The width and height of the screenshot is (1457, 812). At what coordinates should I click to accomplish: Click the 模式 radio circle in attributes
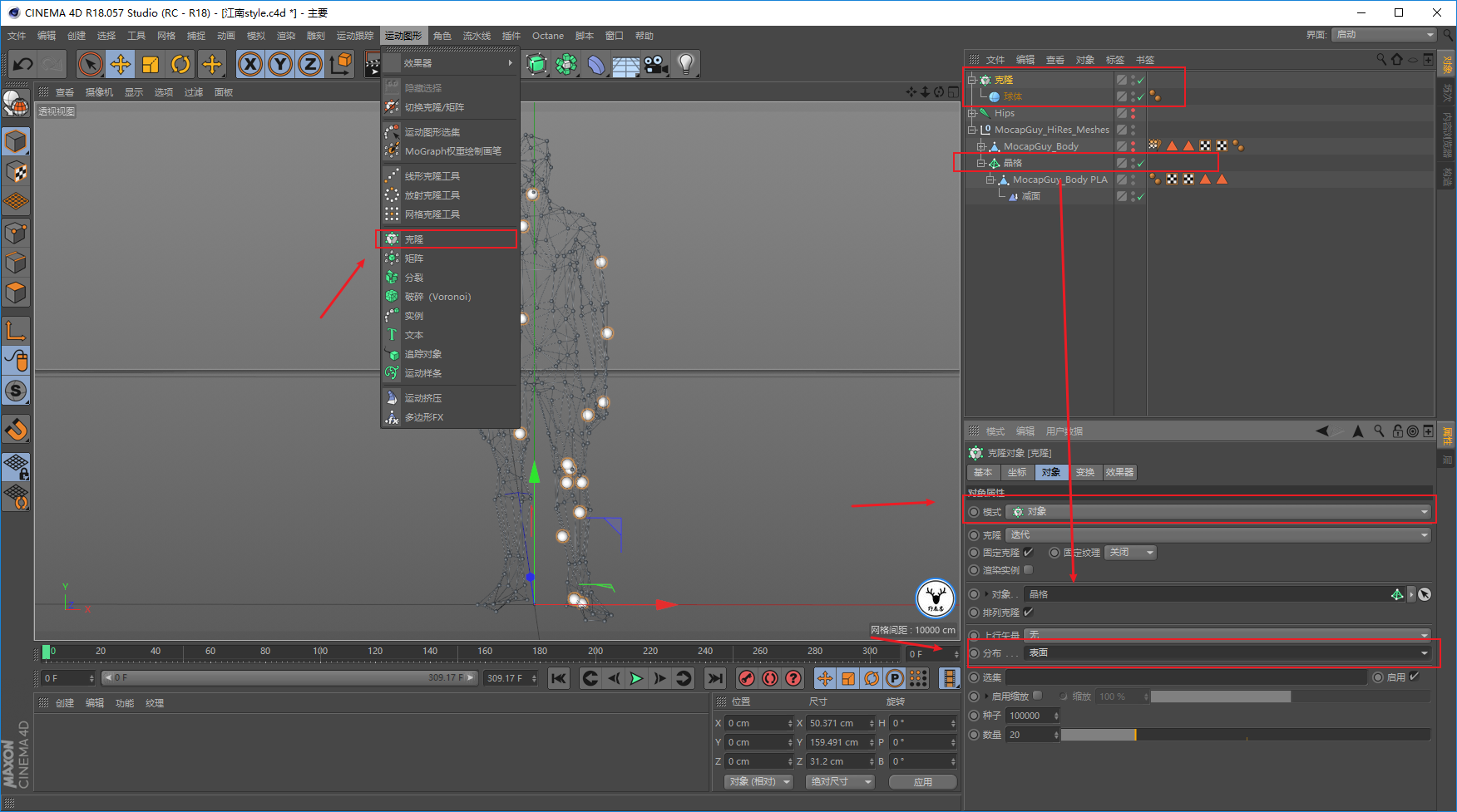(x=974, y=512)
